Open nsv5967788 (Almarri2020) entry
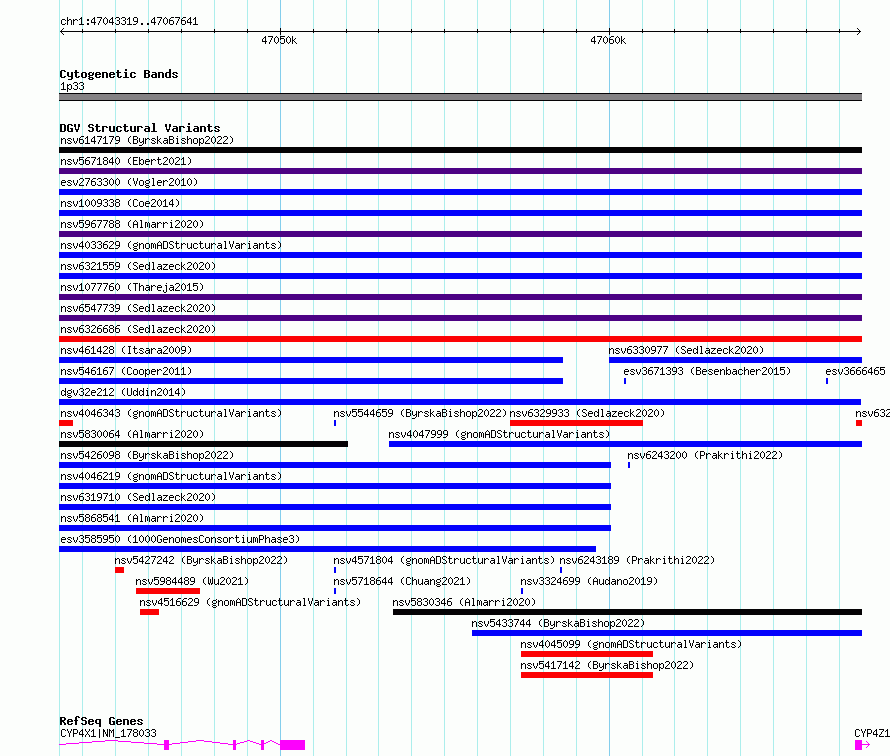Viewport: 890px width, 756px height. click(x=132, y=224)
